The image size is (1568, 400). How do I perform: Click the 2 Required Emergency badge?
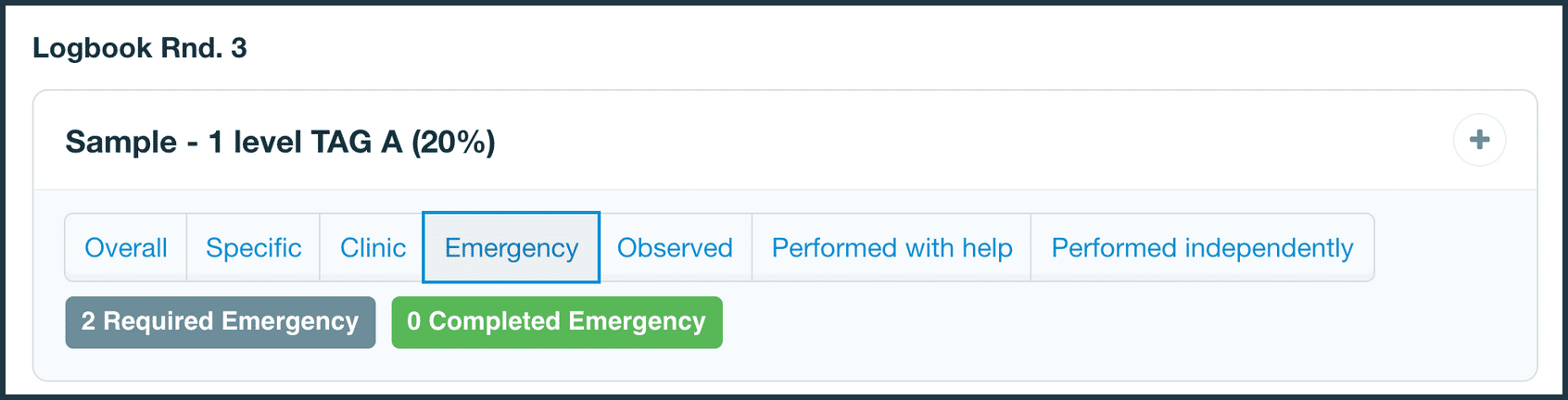221,322
